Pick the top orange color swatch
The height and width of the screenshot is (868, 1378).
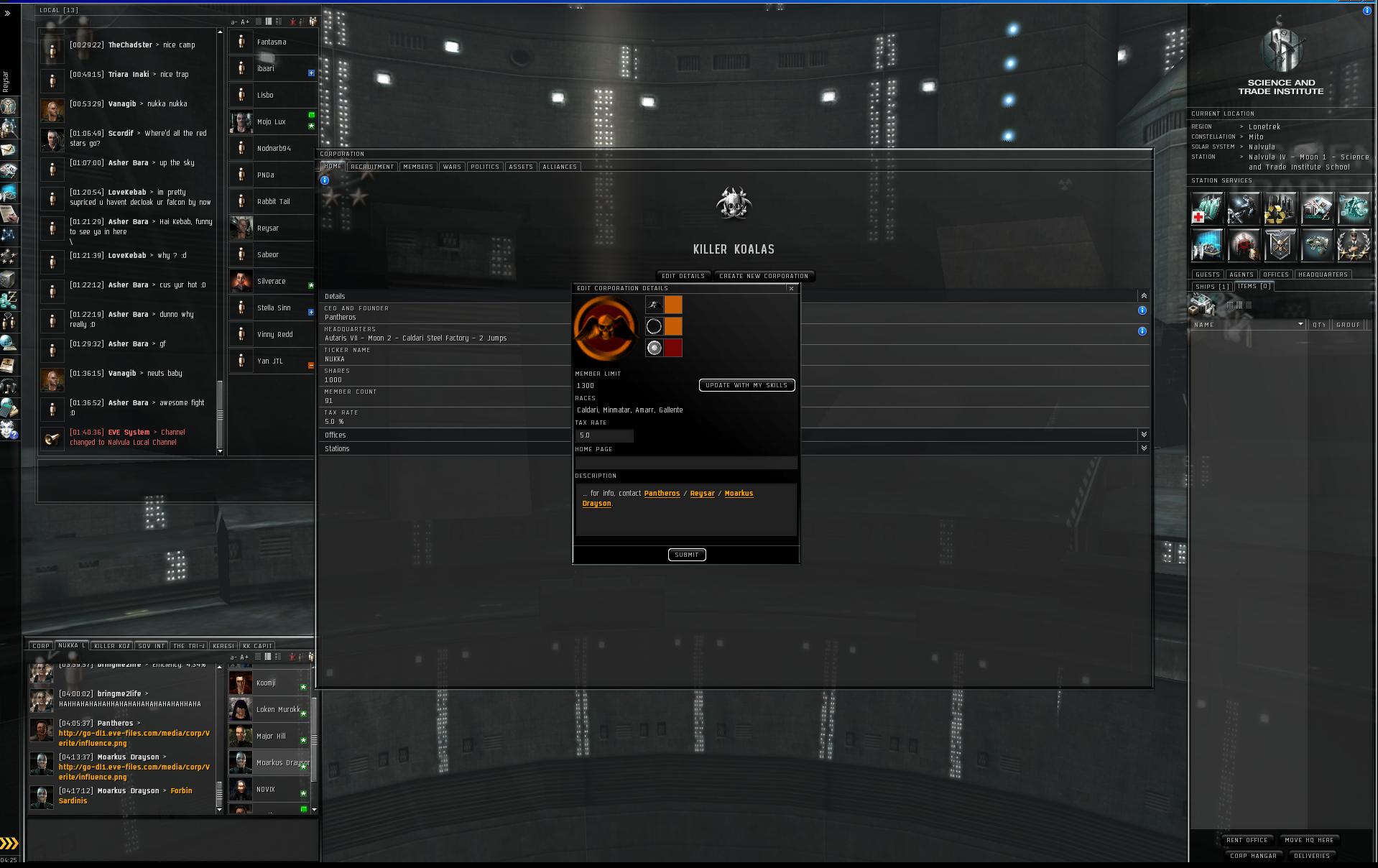click(x=673, y=305)
